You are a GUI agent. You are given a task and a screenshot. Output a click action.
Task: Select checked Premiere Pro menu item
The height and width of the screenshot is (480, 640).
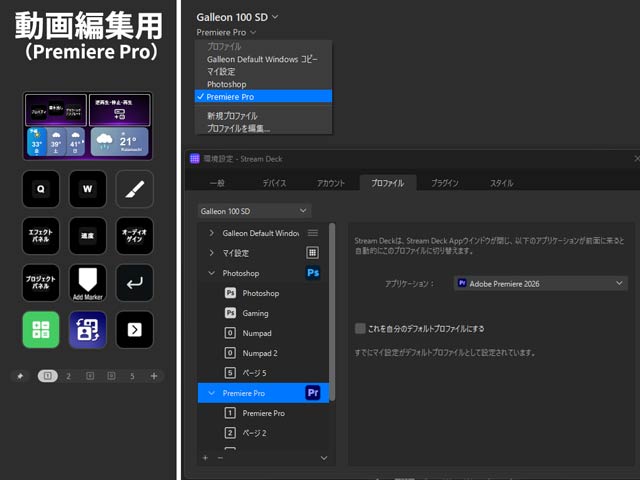point(263,97)
